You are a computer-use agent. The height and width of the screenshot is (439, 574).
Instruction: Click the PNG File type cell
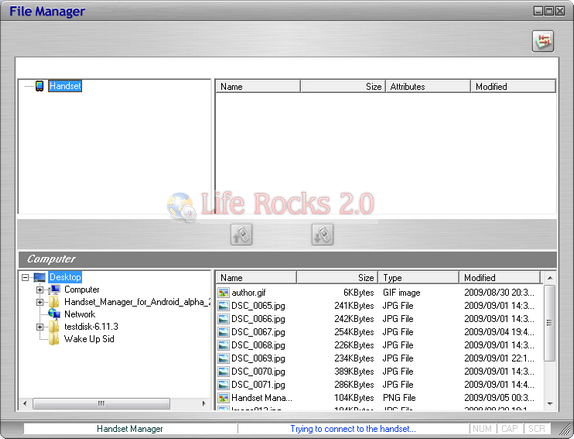coord(399,398)
